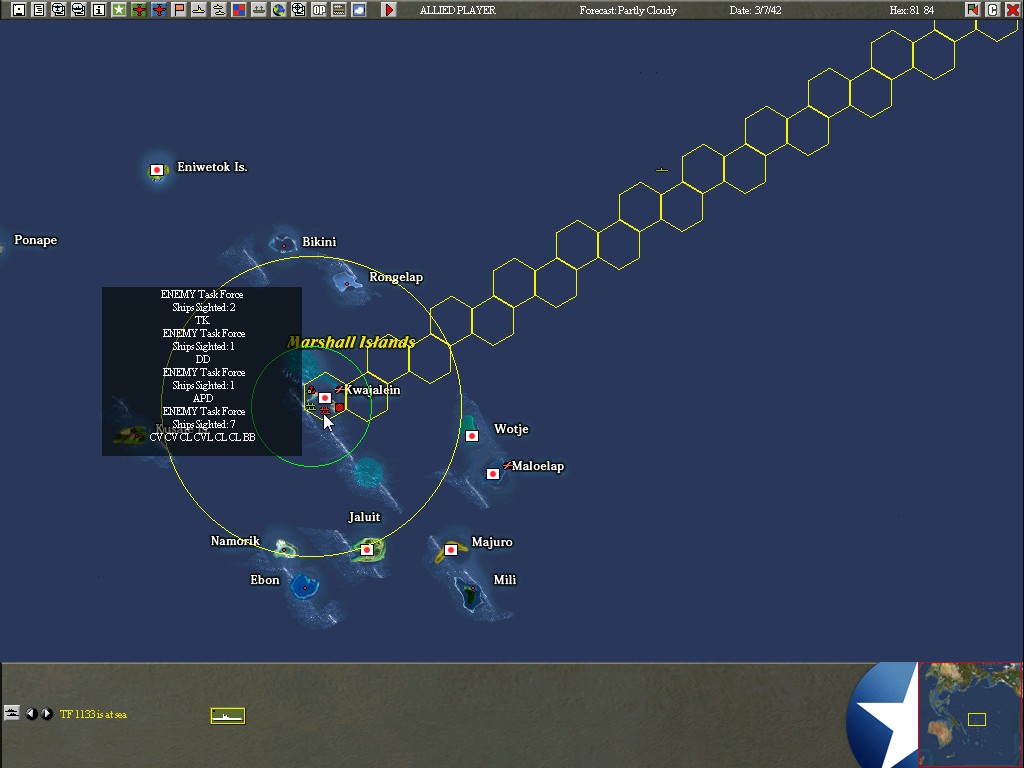The height and width of the screenshot is (768, 1024).
Task: Select the Mili island base dot
Action: 472,588
